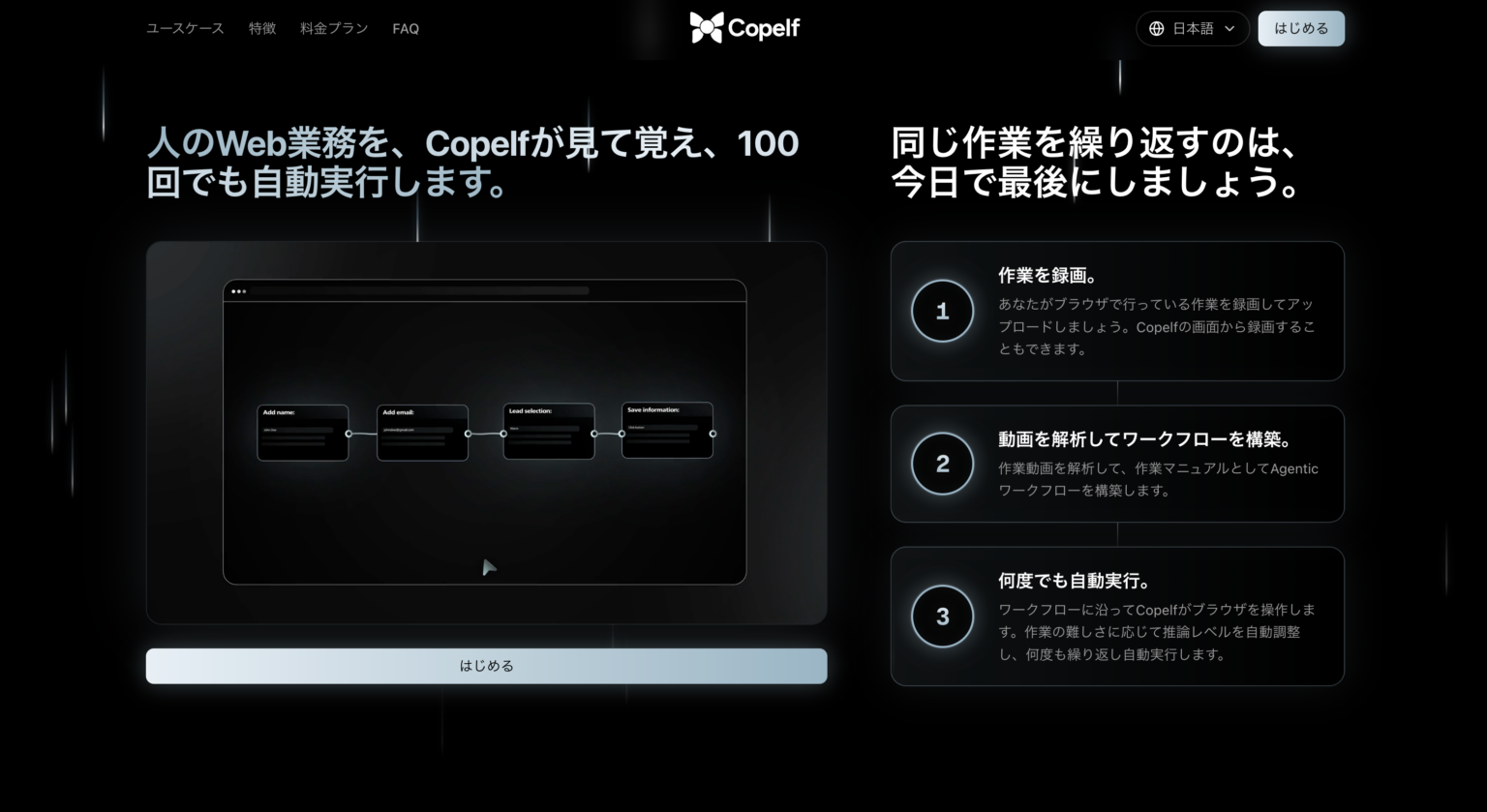
Task: Click the cursor arrow in the demo window
Action: [x=489, y=567]
